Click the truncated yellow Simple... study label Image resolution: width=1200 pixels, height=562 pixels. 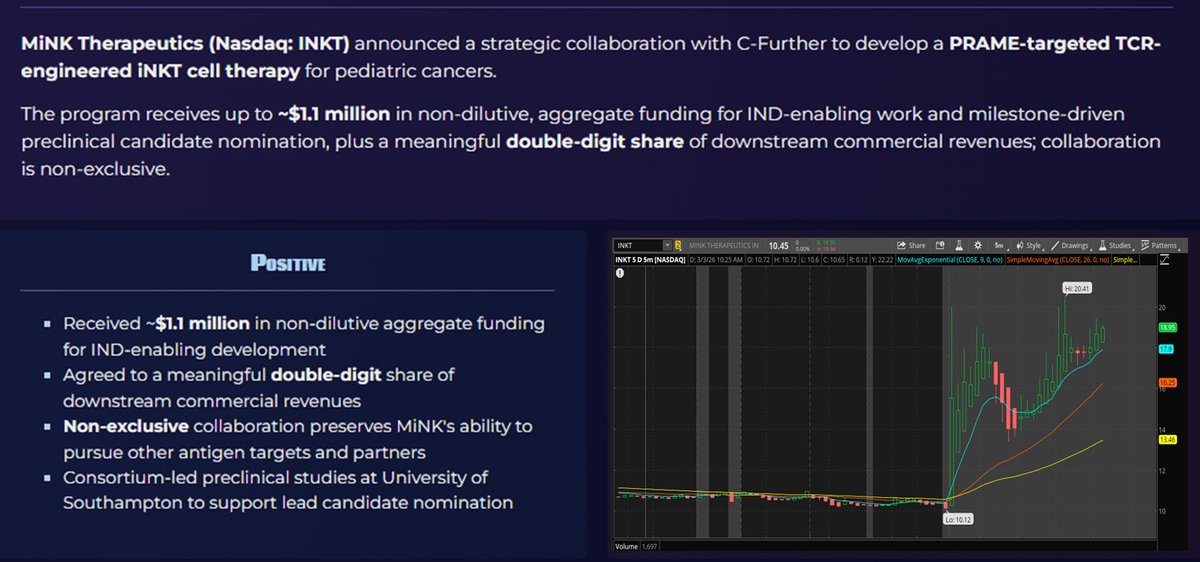coord(1124,260)
